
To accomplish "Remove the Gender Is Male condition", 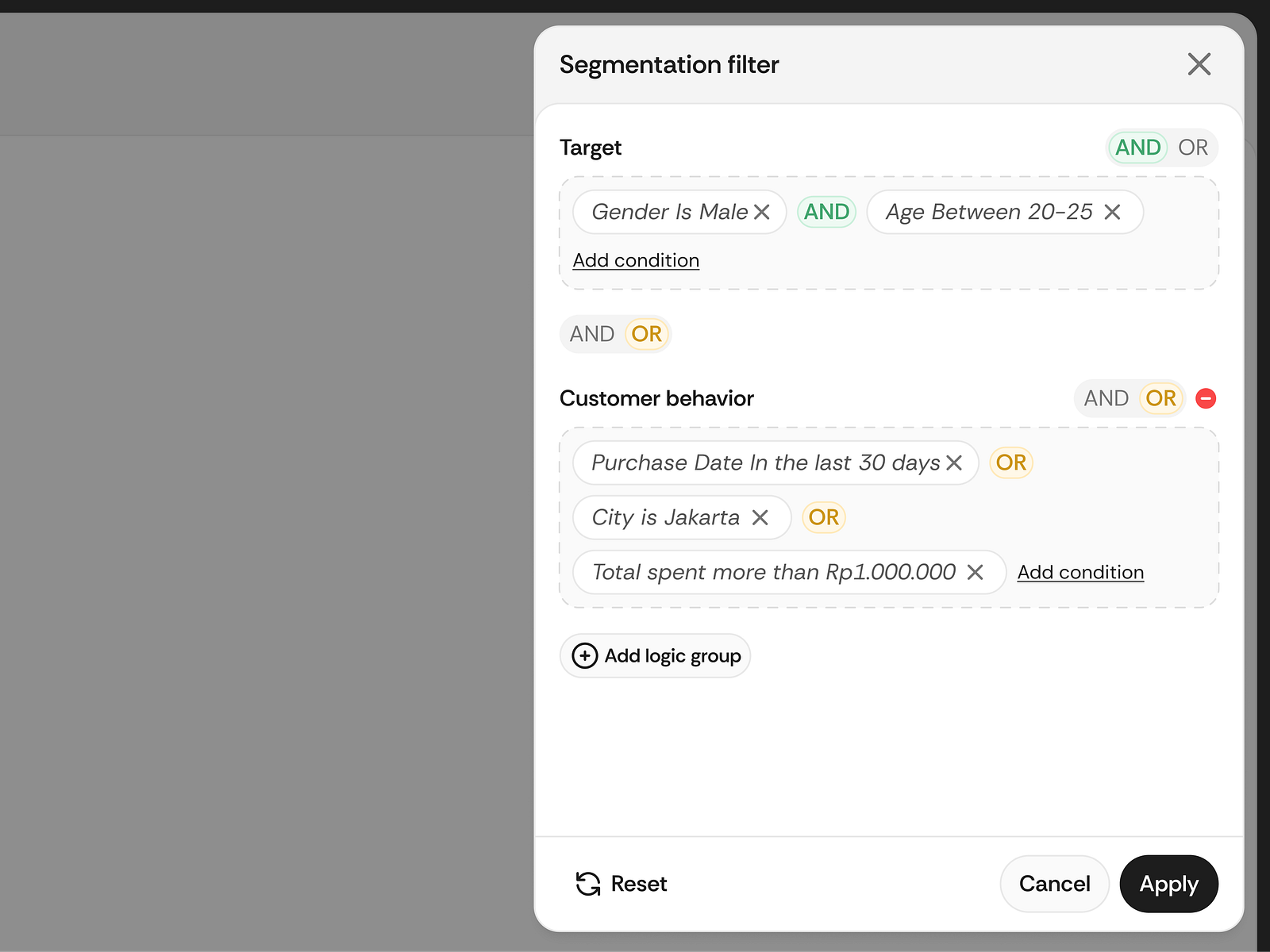I will point(762,212).
